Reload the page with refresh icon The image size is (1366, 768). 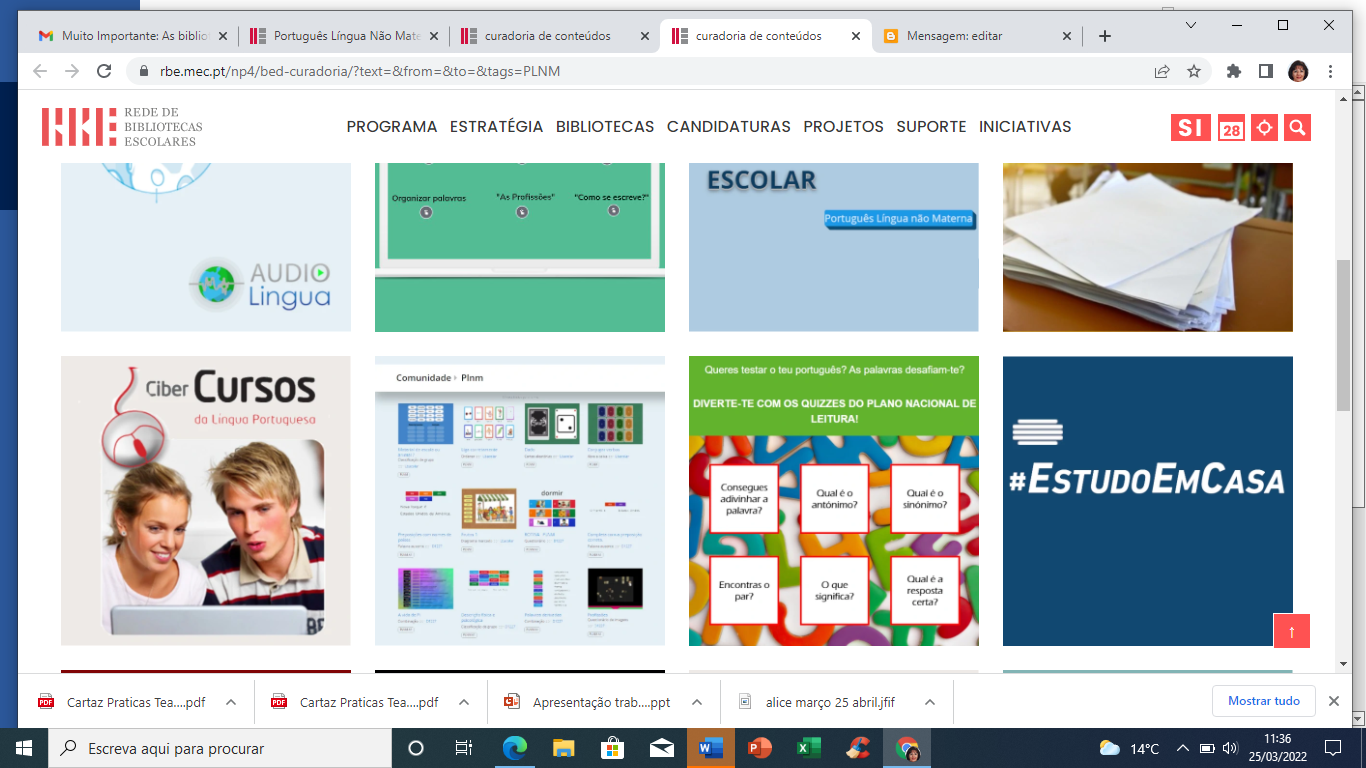pos(103,71)
